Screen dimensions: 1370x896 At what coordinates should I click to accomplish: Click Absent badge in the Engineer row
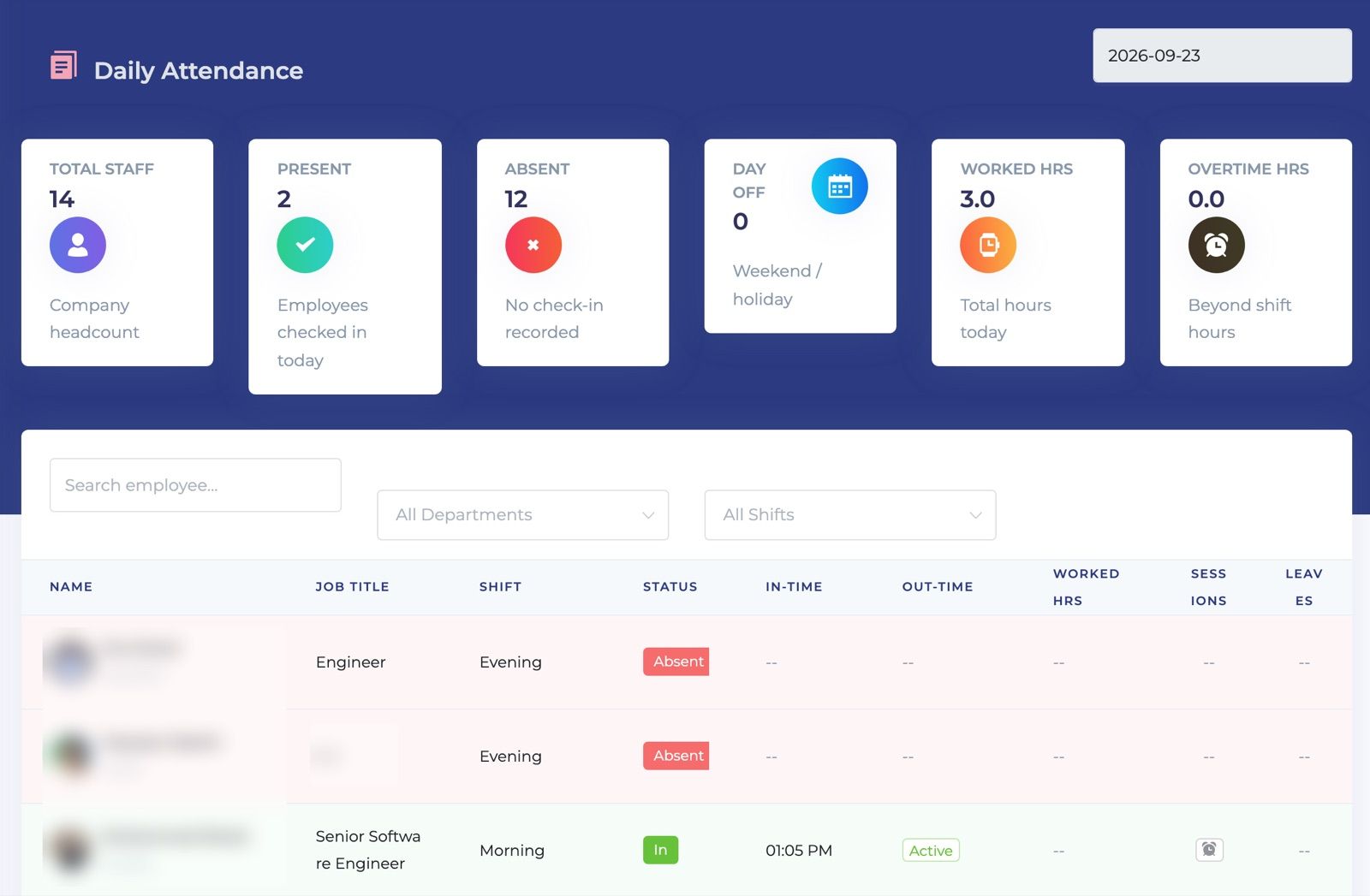pyautogui.click(x=676, y=662)
